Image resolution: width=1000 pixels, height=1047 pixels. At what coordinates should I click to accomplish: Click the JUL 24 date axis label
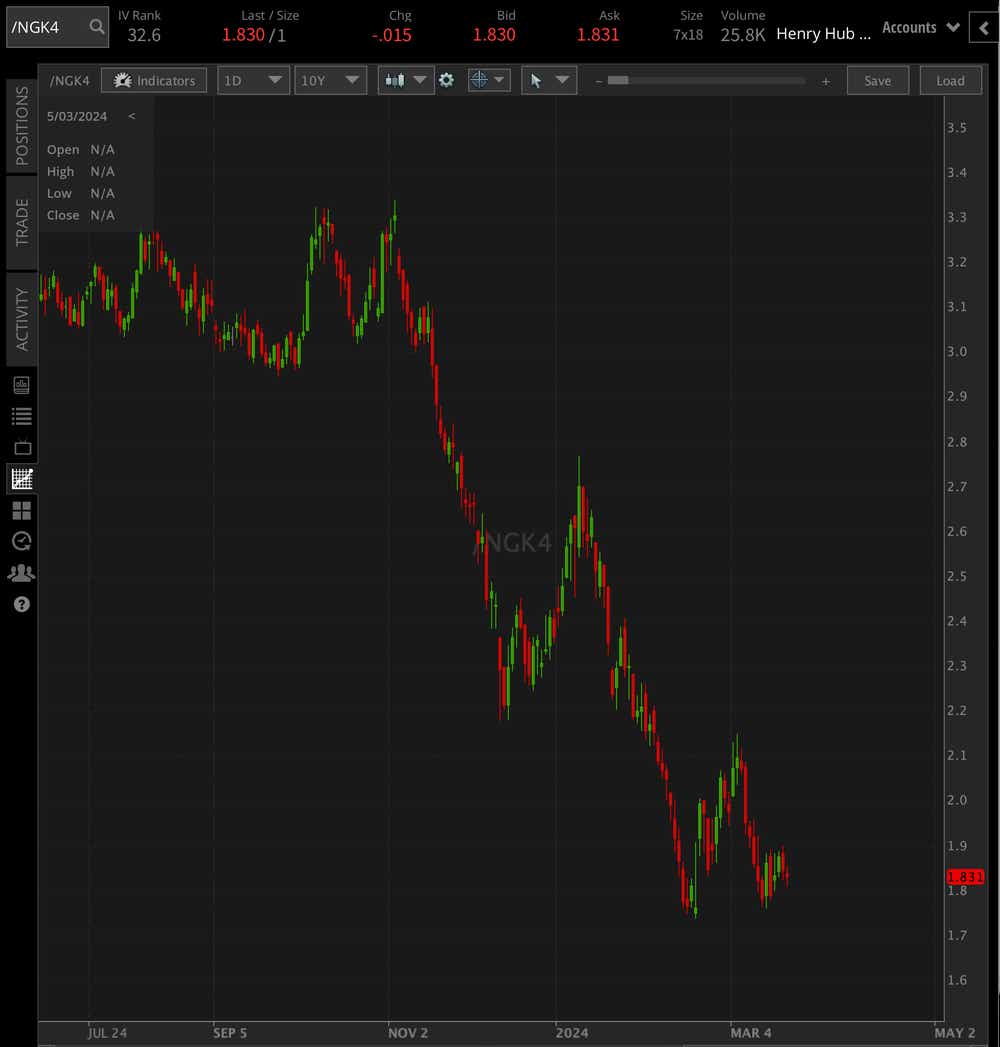[107, 1033]
